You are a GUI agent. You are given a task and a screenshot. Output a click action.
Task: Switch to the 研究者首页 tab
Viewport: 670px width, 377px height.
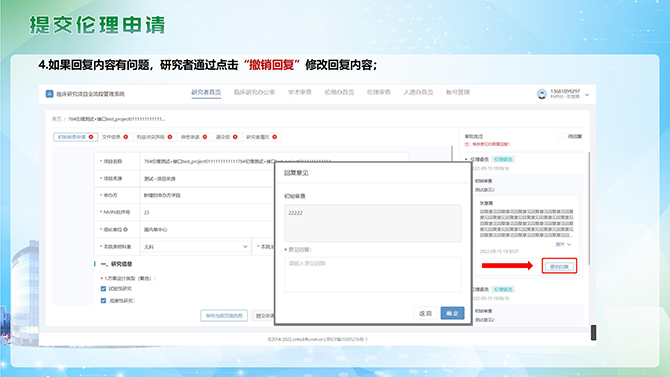(x=206, y=92)
